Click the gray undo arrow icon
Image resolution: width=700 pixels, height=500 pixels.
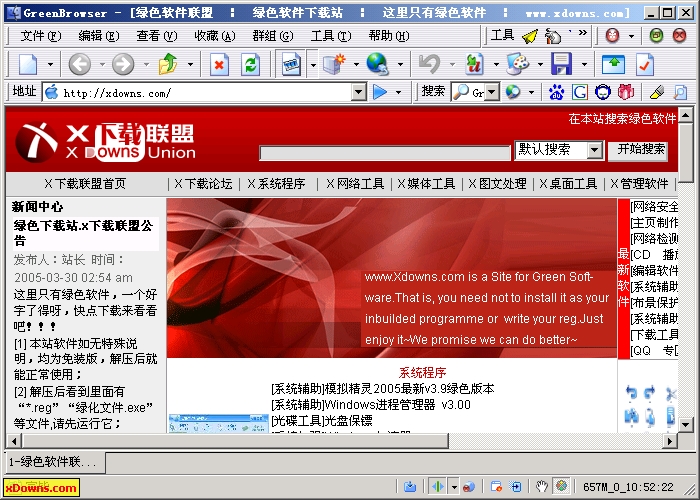coord(429,64)
